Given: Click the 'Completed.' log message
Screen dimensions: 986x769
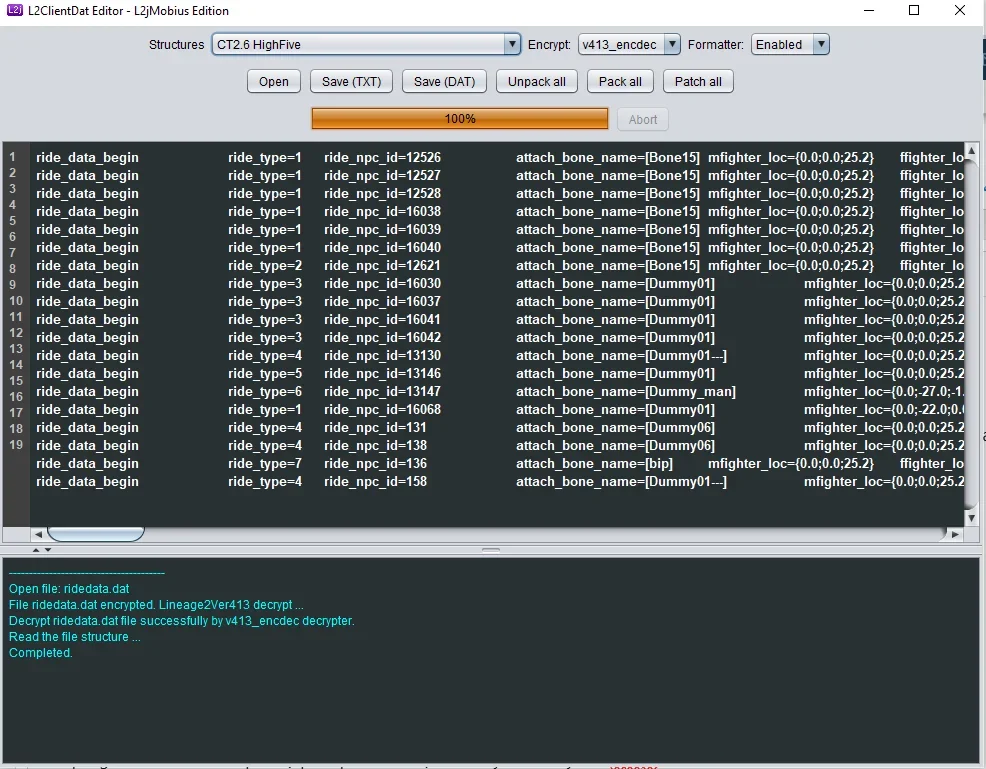Looking at the screenshot, I should click(x=41, y=653).
